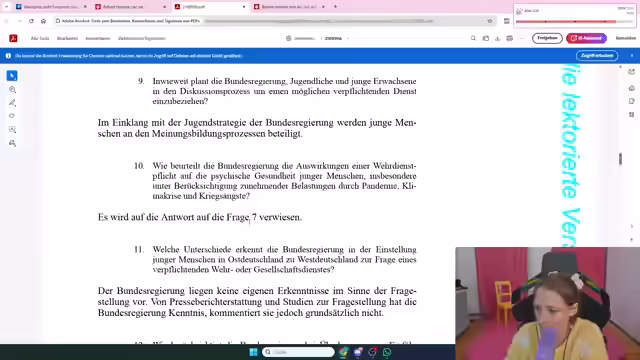Switch to the second browser tab
The height and width of the screenshot is (360, 640).
(131, 7)
